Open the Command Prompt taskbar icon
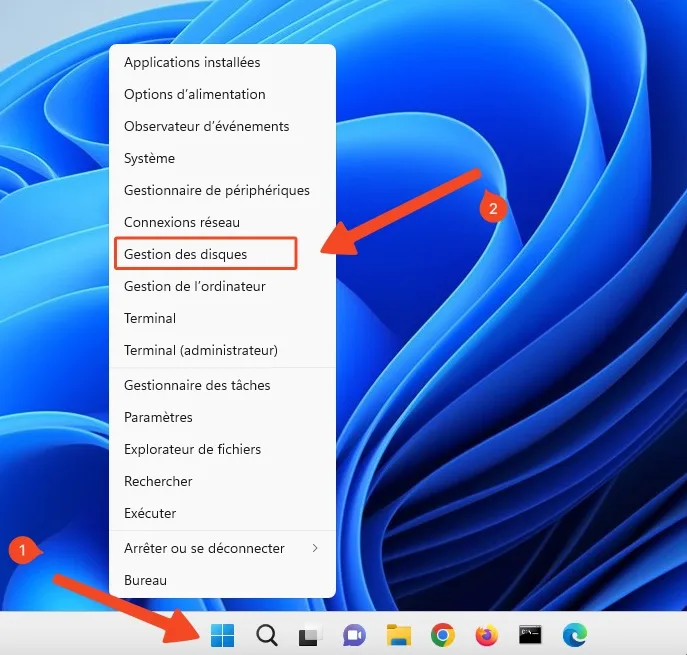 [x=530, y=635]
